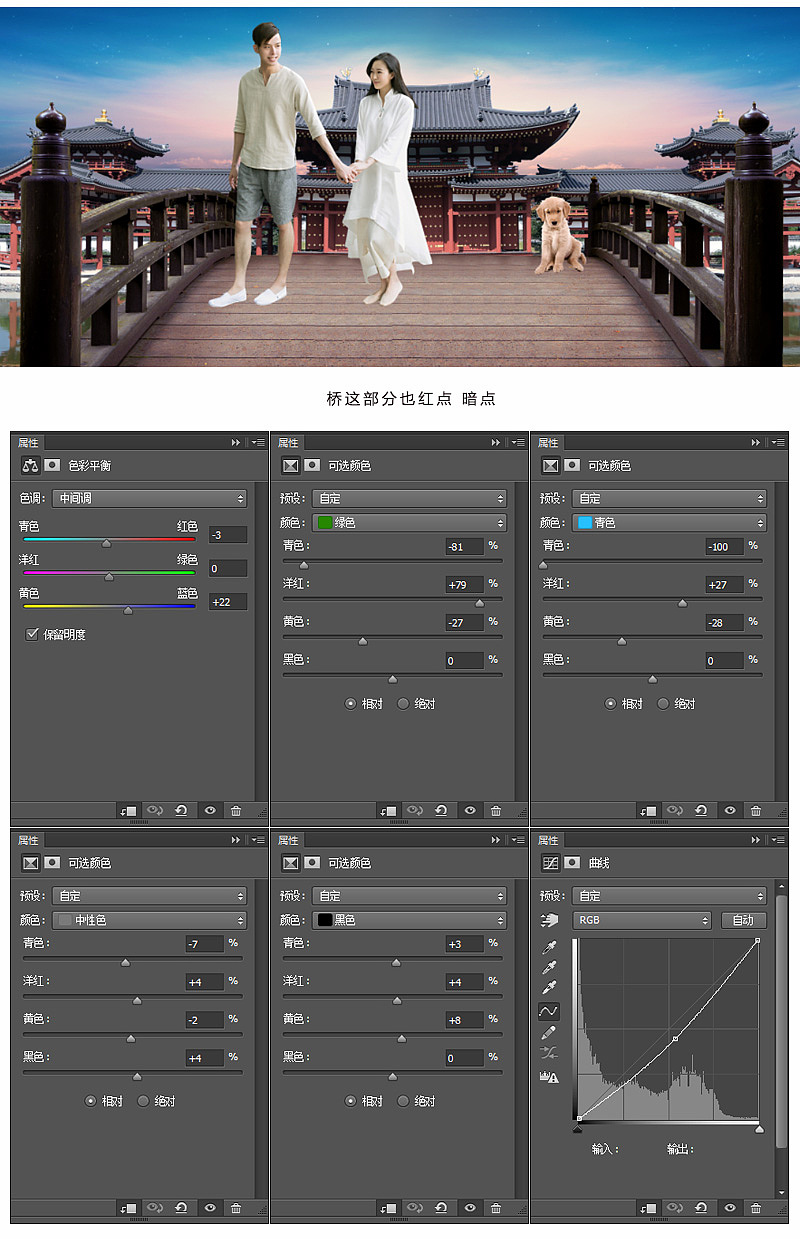Image resolution: width=800 pixels, height=1239 pixels.
Task: Select the on-image adjustment hand tool in Curves
Action: click(548, 920)
